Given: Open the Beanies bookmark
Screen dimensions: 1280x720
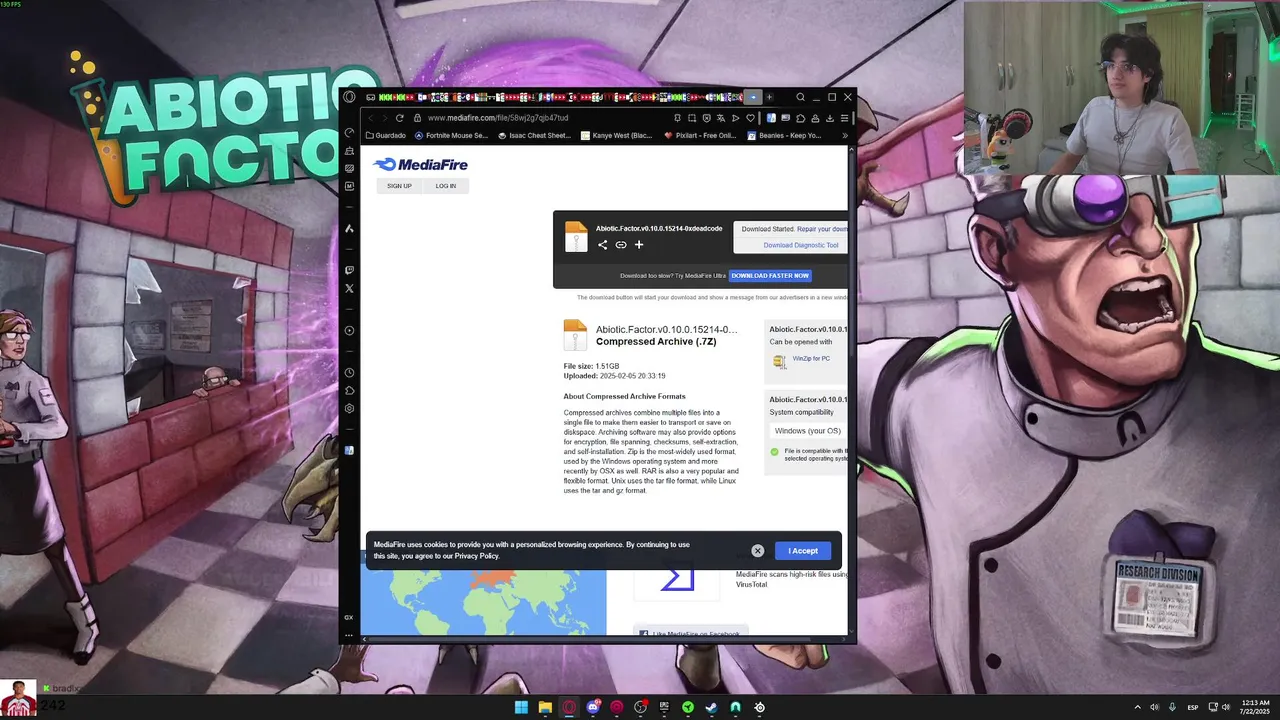Looking at the screenshot, I should (784, 135).
